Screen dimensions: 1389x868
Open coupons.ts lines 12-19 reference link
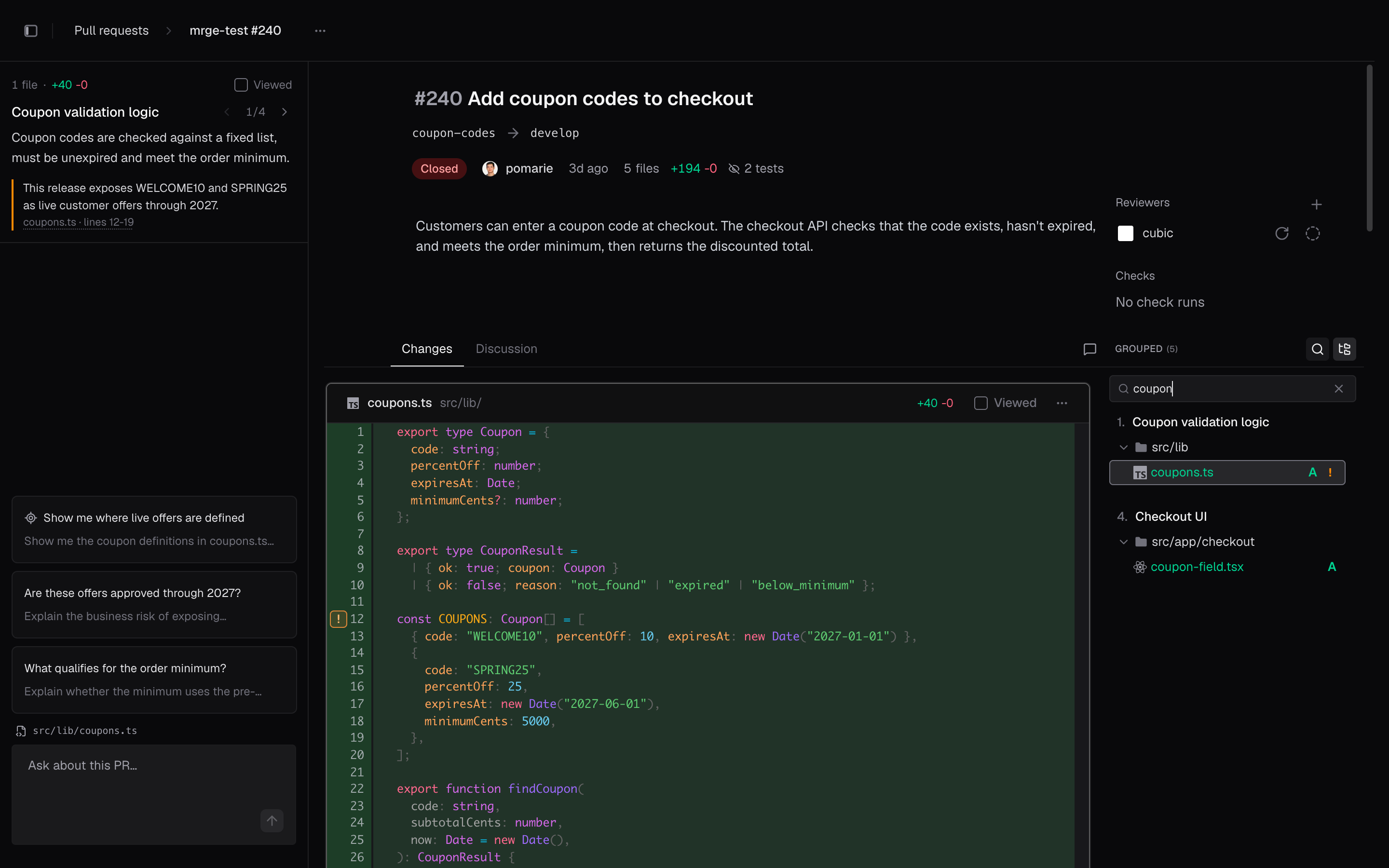click(x=78, y=222)
